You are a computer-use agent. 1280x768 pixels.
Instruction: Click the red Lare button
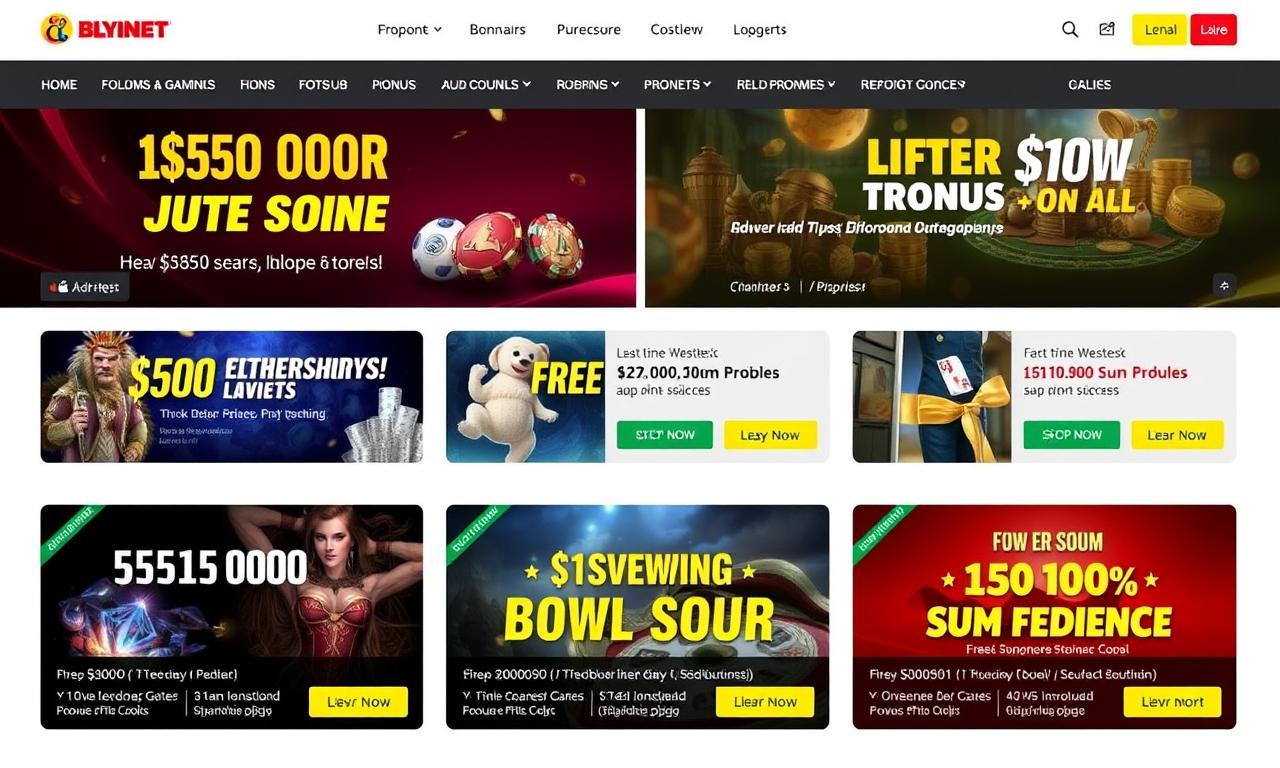pos(1213,30)
